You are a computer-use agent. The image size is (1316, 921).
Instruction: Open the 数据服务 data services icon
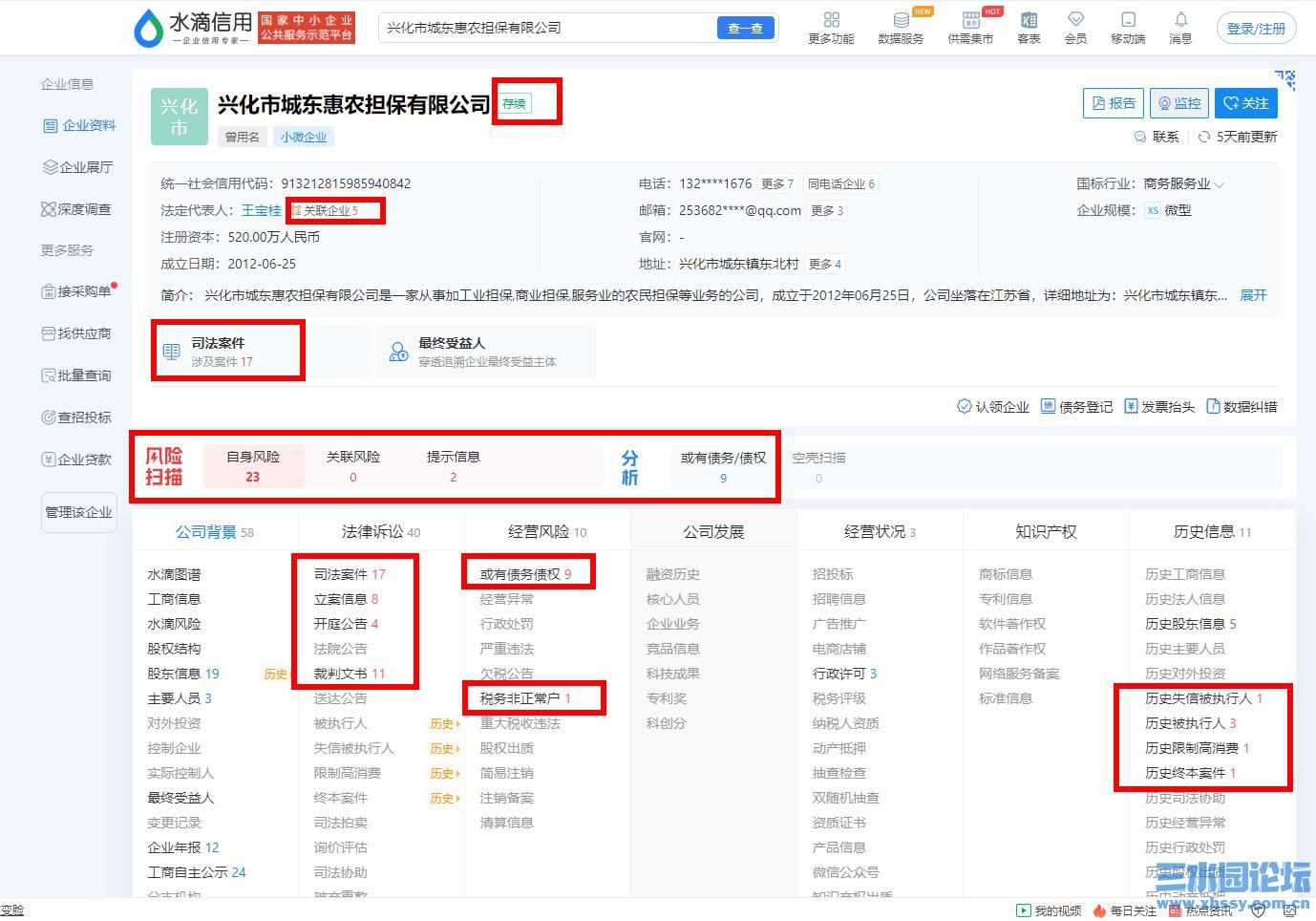(902, 26)
